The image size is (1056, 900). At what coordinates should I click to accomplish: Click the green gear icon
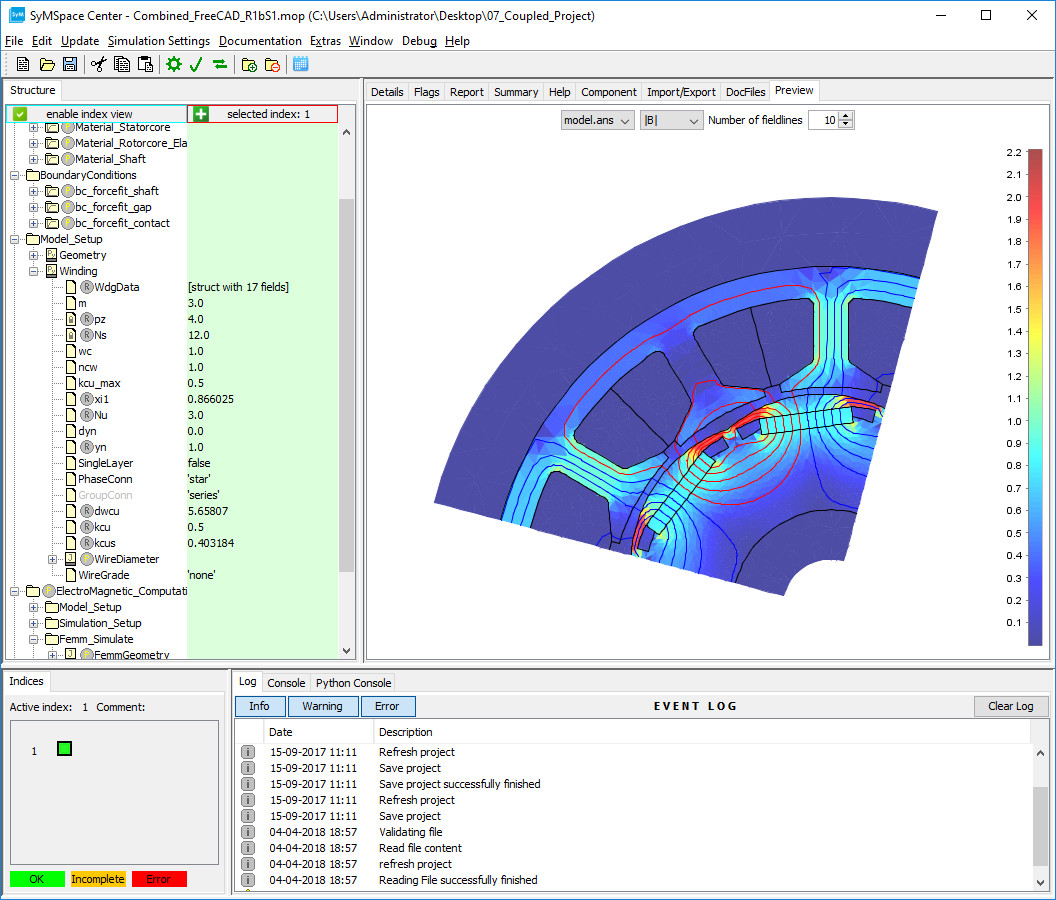174,64
